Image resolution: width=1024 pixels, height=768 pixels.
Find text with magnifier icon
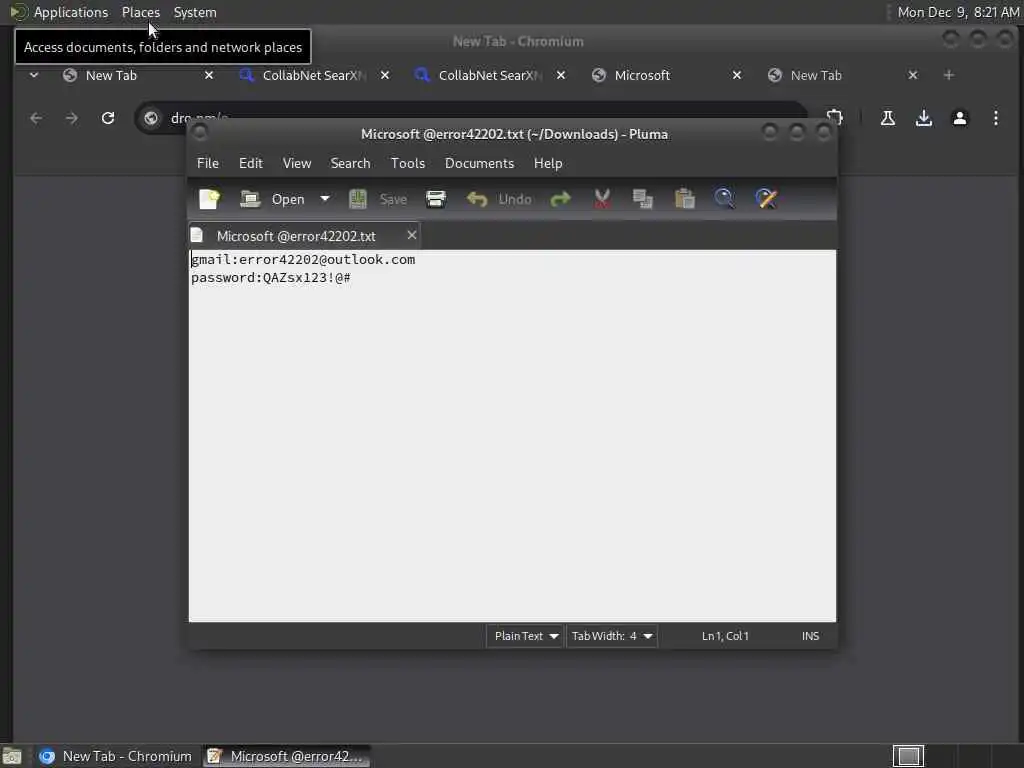click(x=724, y=199)
